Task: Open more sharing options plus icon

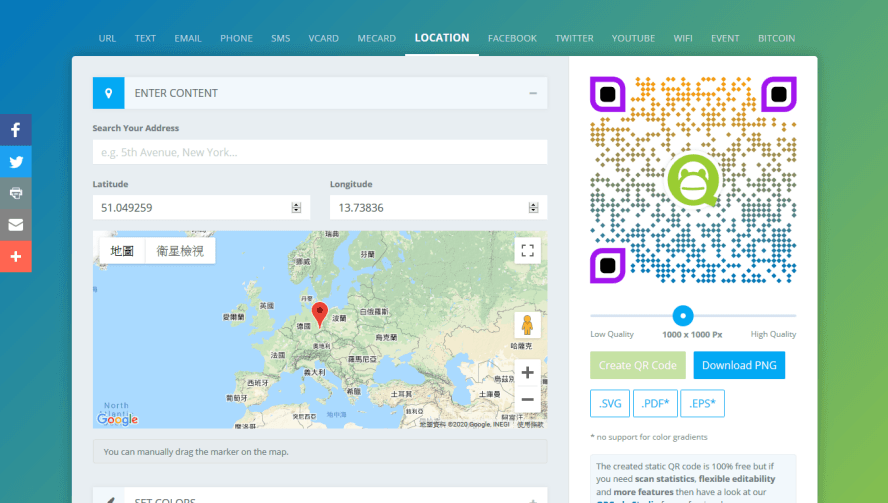Action: 16,257
